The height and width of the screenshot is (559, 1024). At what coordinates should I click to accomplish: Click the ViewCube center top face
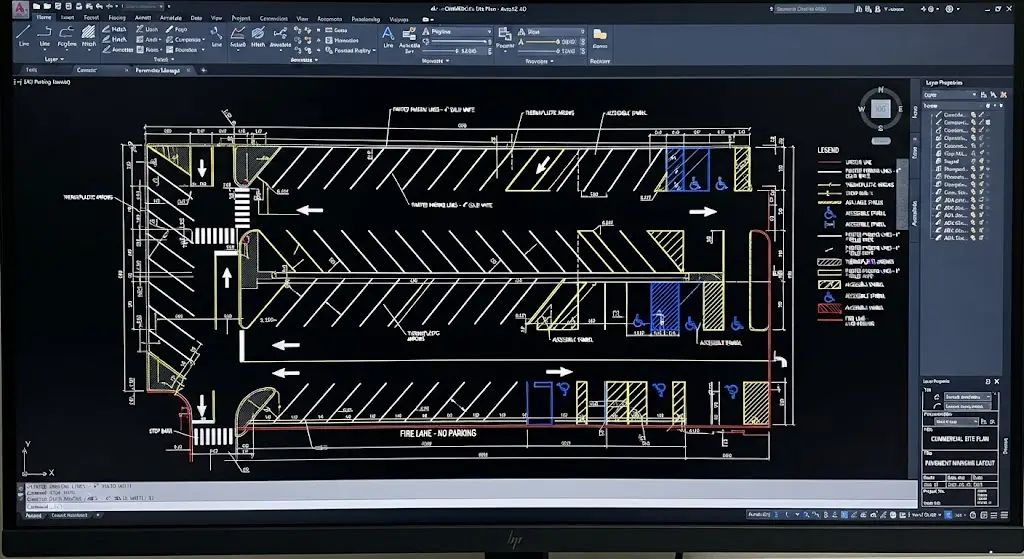click(880, 109)
